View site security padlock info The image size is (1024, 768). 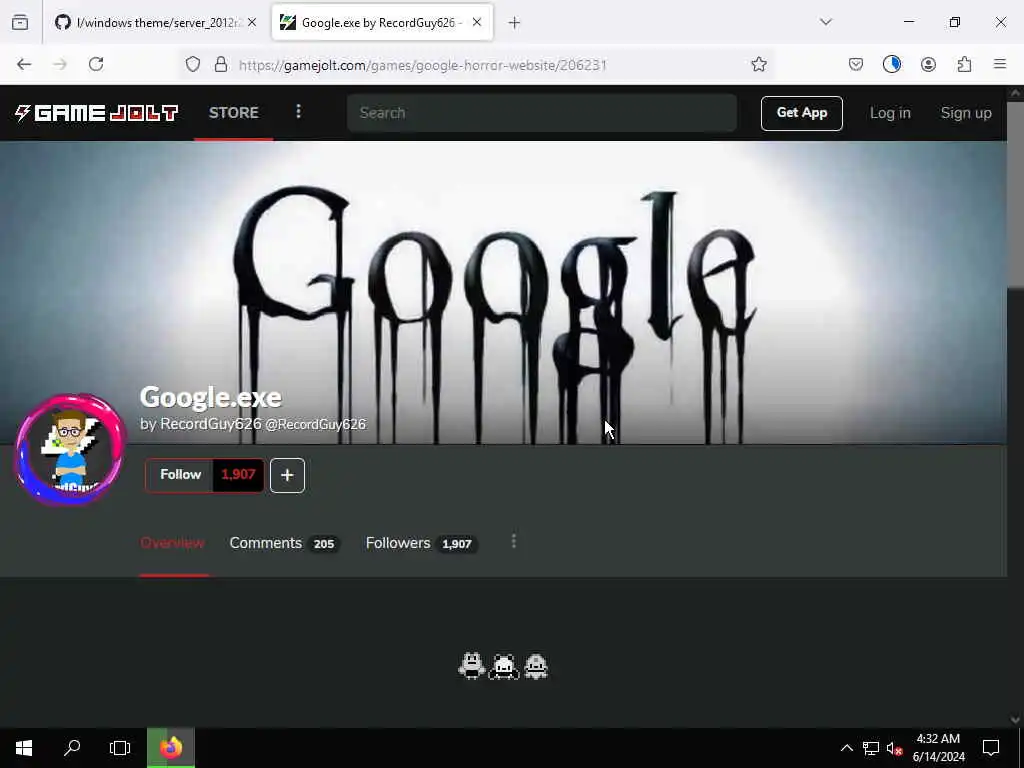tap(221, 65)
